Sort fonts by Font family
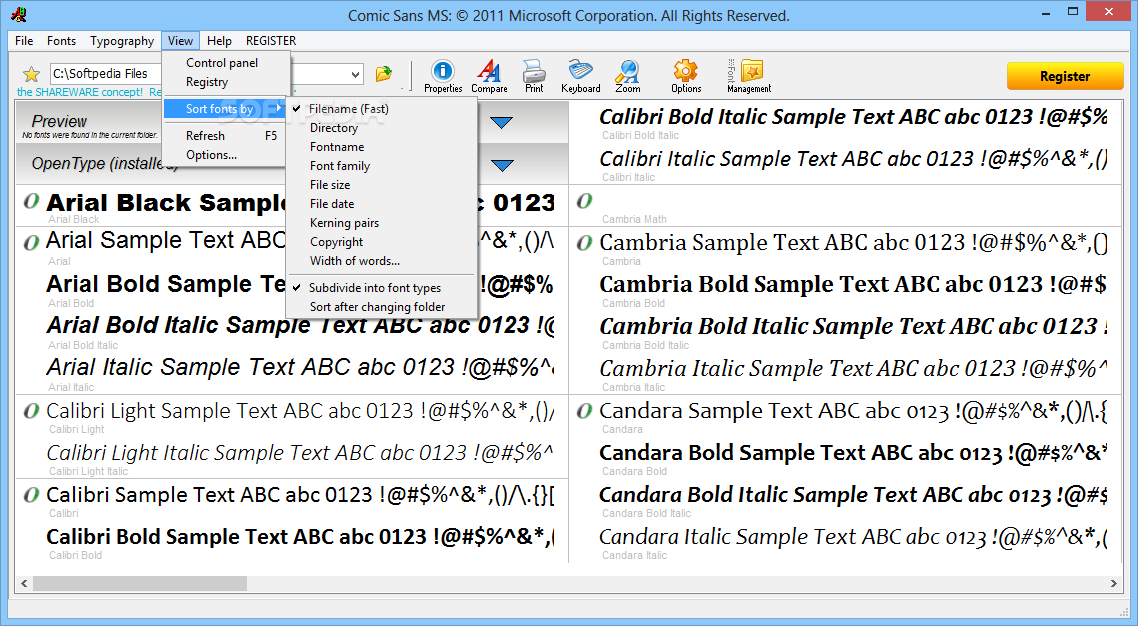Image resolution: width=1138 pixels, height=626 pixels. [x=382, y=165]
